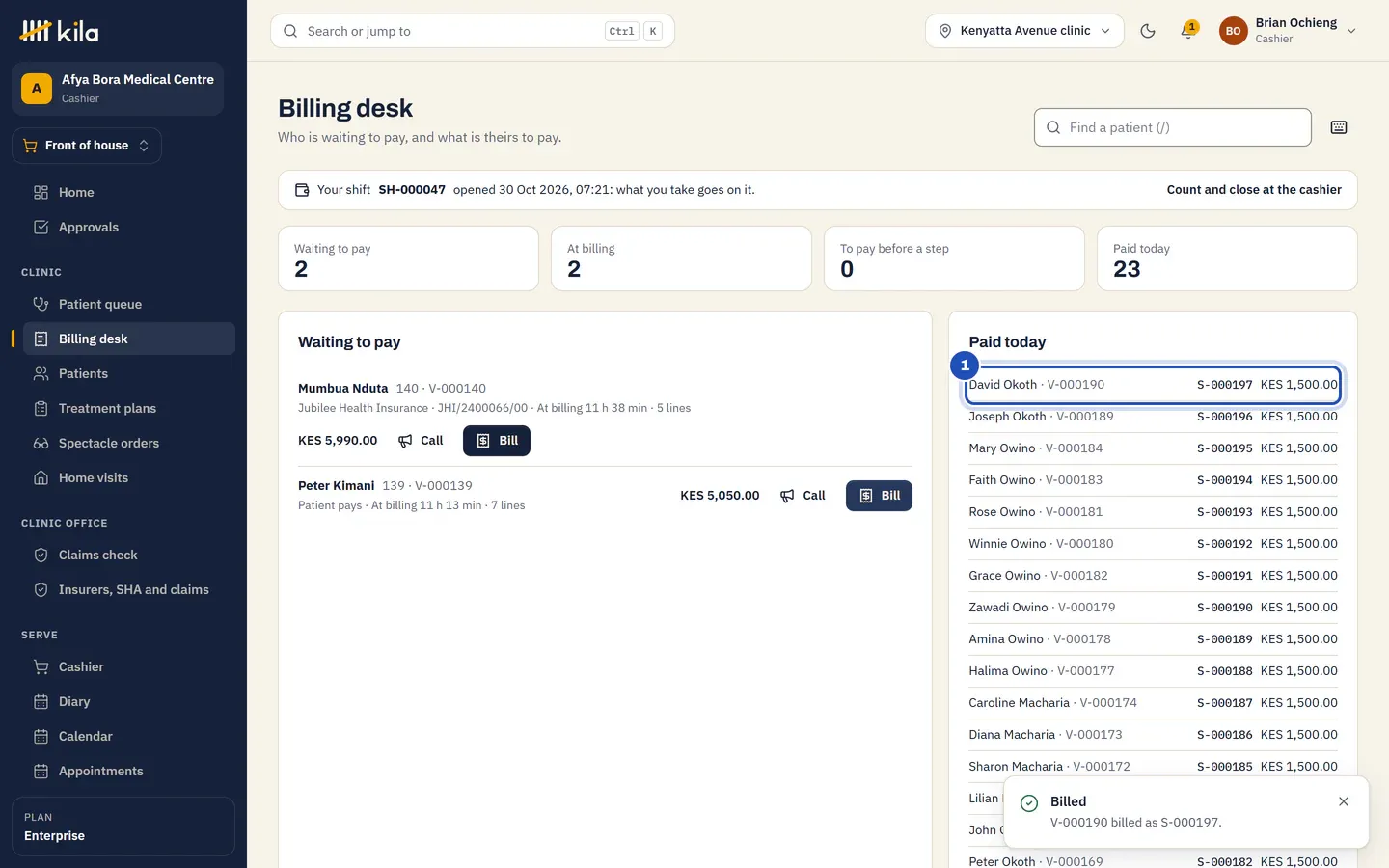Screen dimensions: 1389x868
Task: Open Insurers, SHA and claims
Action: click(128, 589)
